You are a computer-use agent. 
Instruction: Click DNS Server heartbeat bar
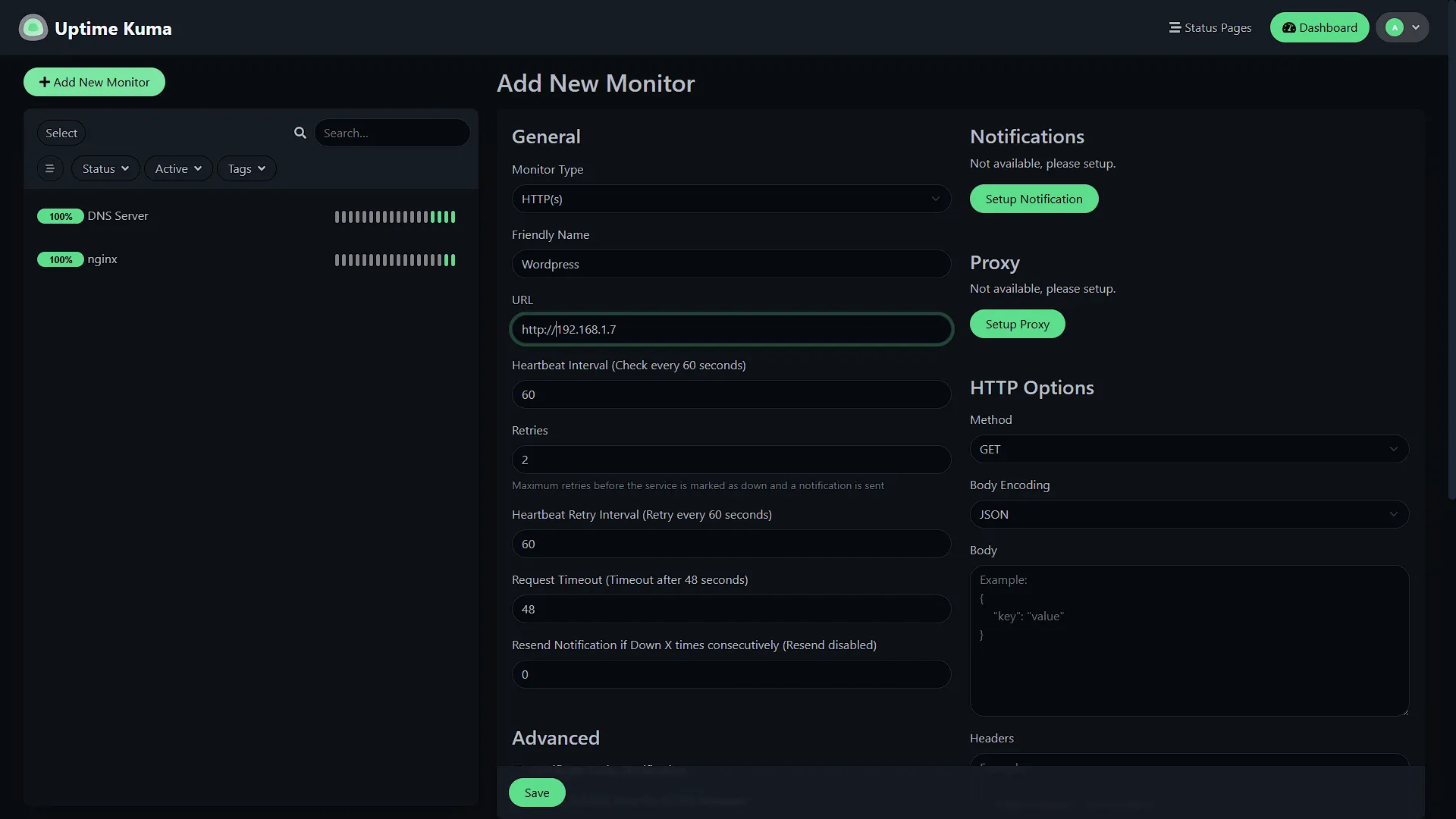[x=395, y=217]
